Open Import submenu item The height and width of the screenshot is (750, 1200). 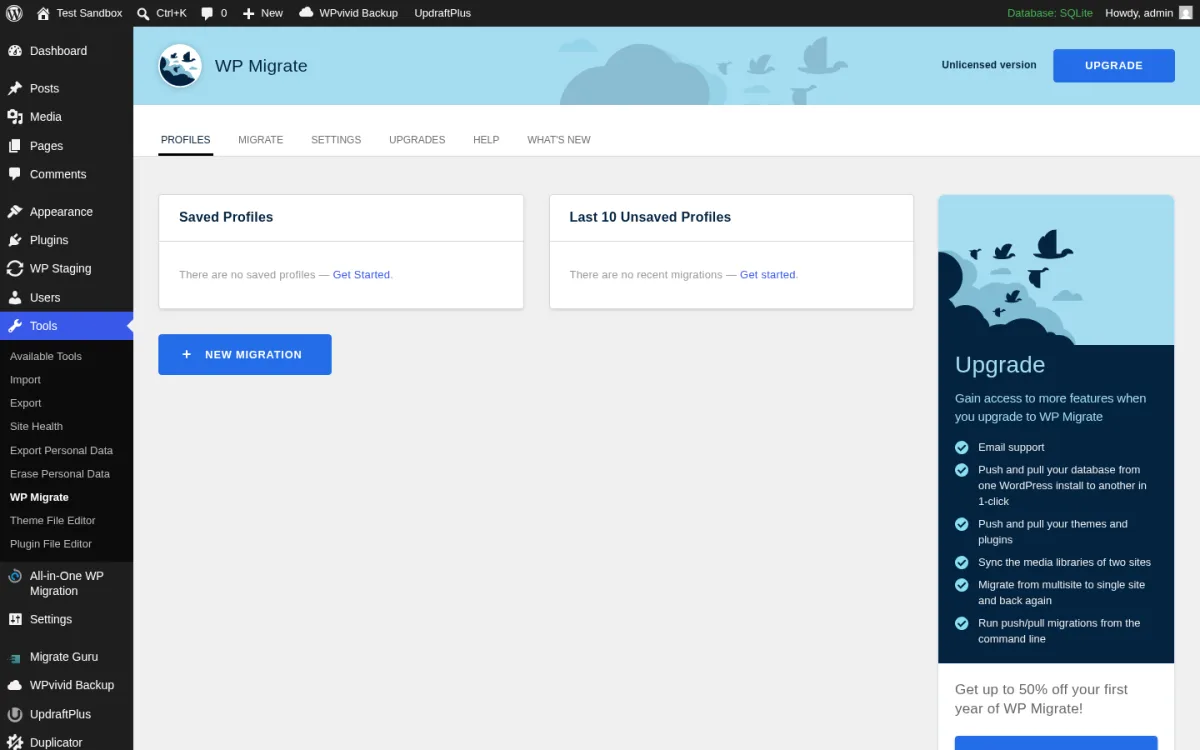(25, 380)
